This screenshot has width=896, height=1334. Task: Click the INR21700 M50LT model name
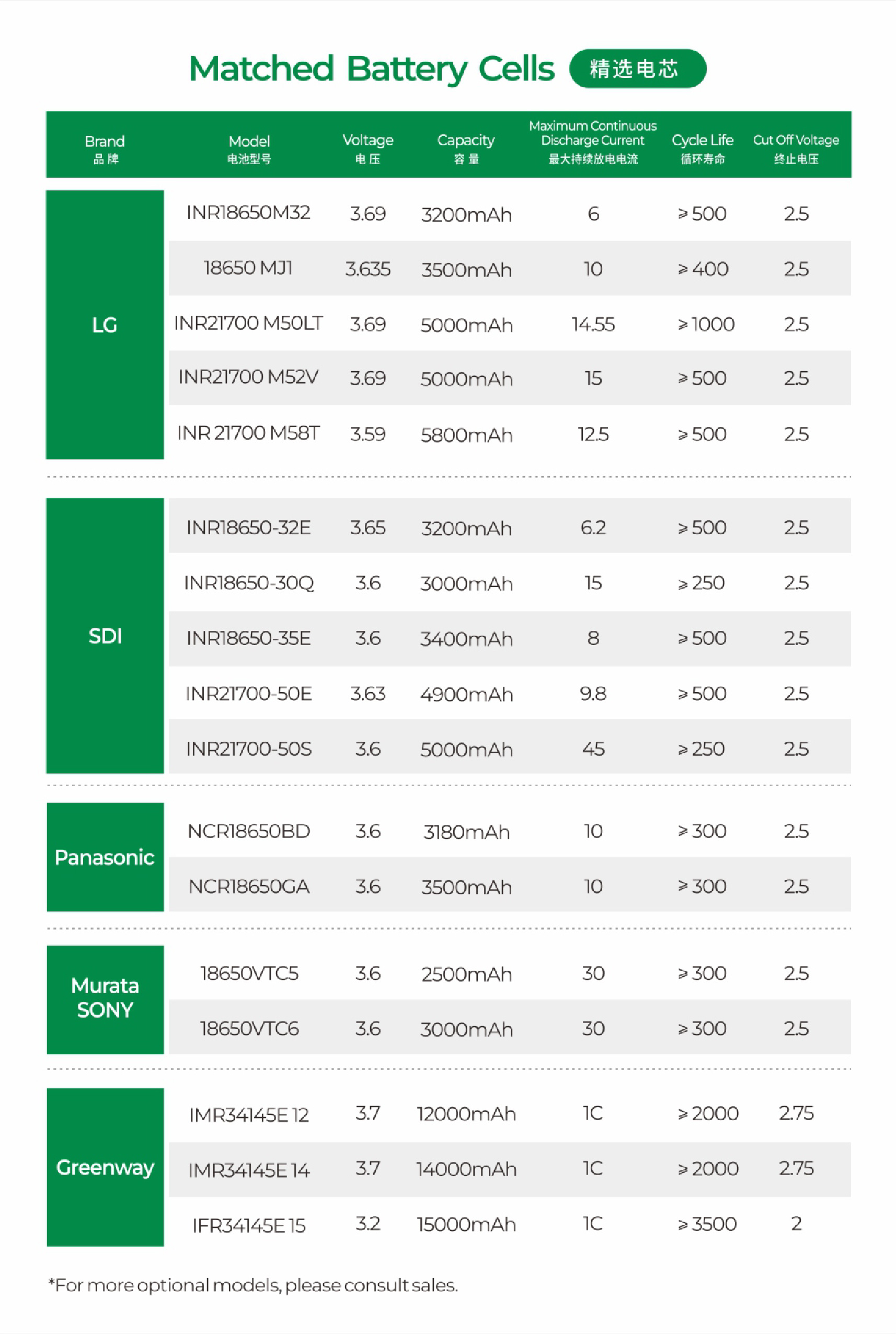[248, 324]
